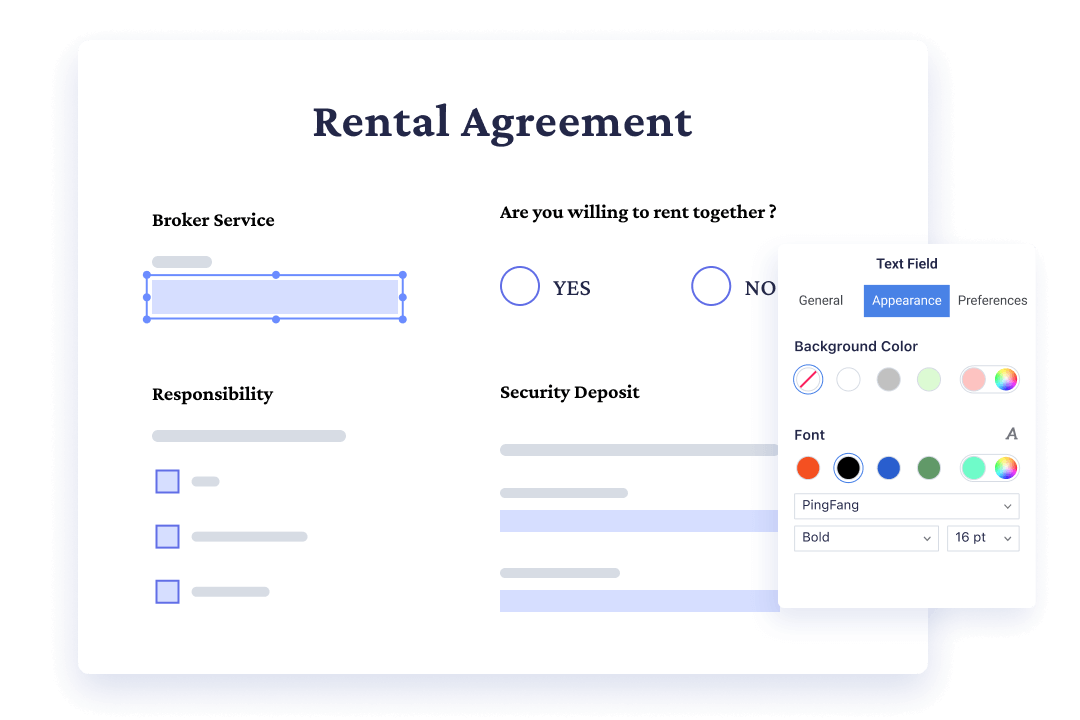Check the first Responsibility checkbox

[x=167, y=481]
